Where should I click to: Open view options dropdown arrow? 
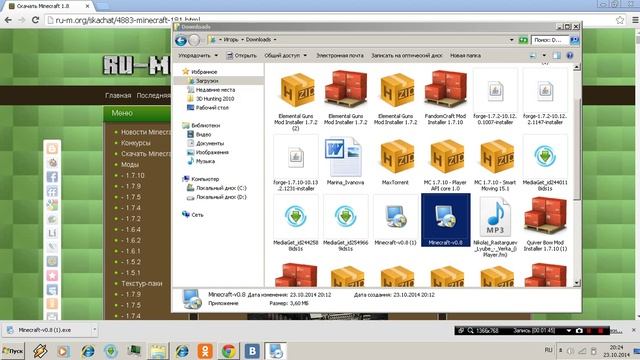(544, 56)
